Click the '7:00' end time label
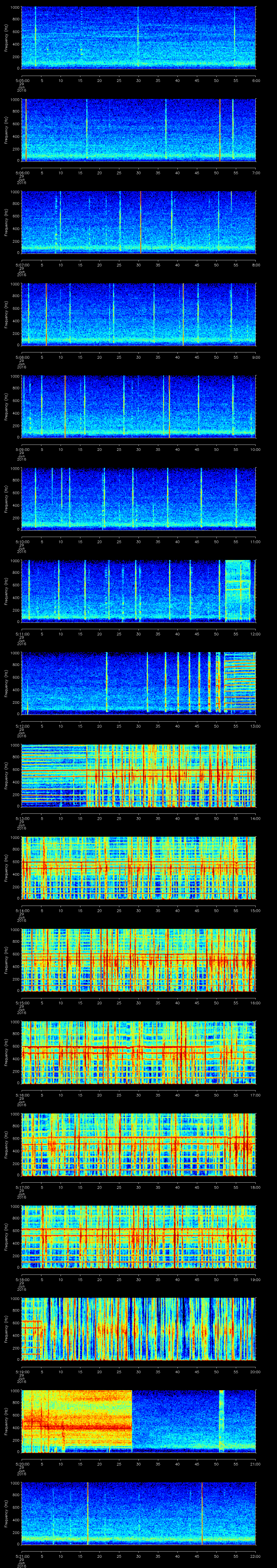277x1568 pixels. [x=256, y=173]
